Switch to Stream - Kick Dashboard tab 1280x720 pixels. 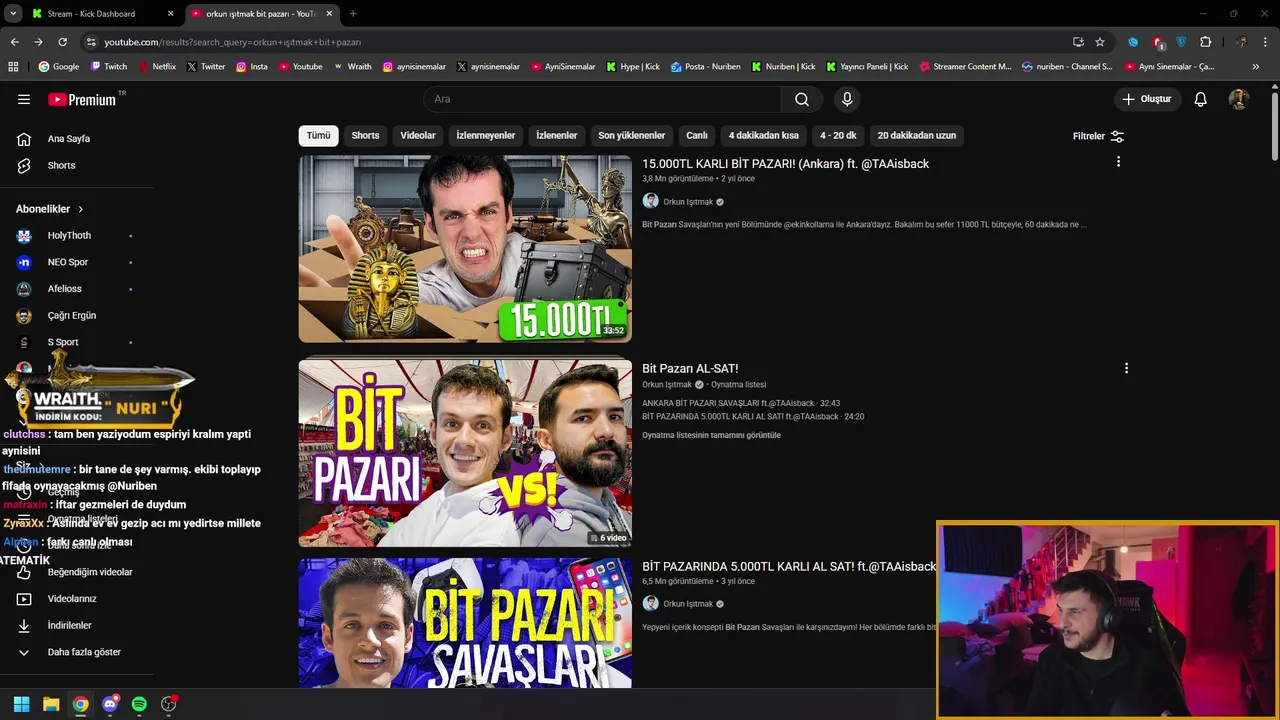pyautogui.click(x=102, y=14)
